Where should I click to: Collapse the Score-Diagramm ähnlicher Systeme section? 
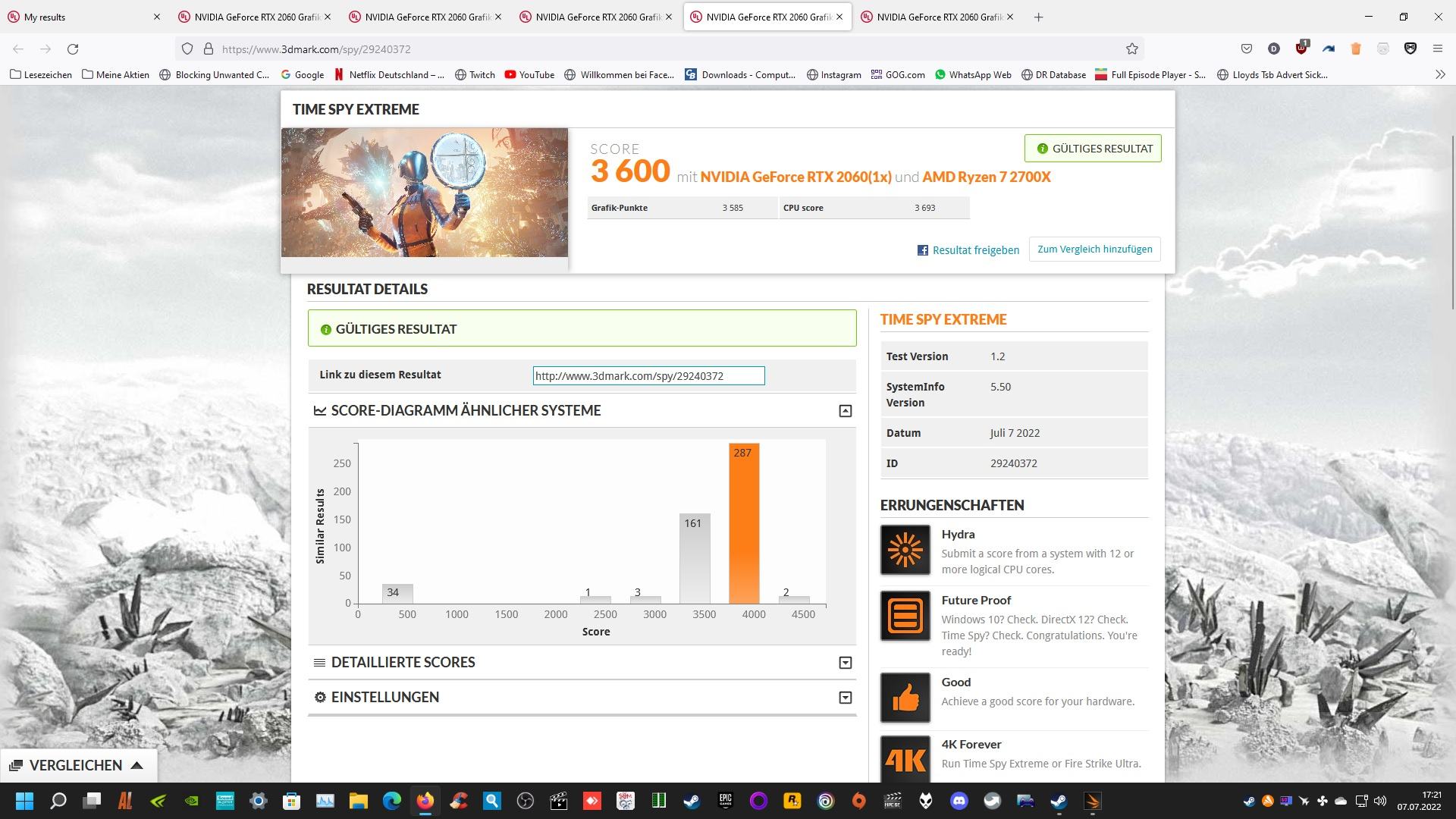coord(845,411)
